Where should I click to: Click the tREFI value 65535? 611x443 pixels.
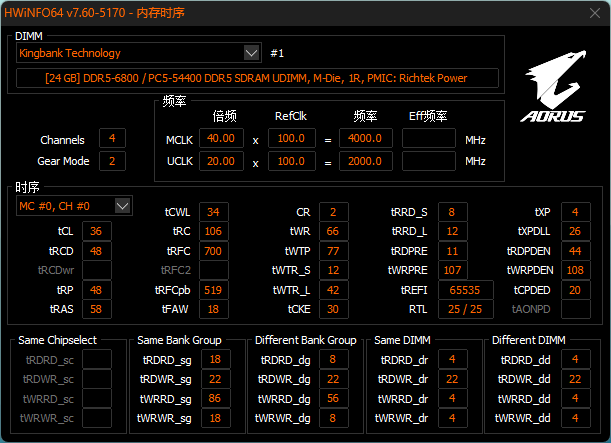466,290
